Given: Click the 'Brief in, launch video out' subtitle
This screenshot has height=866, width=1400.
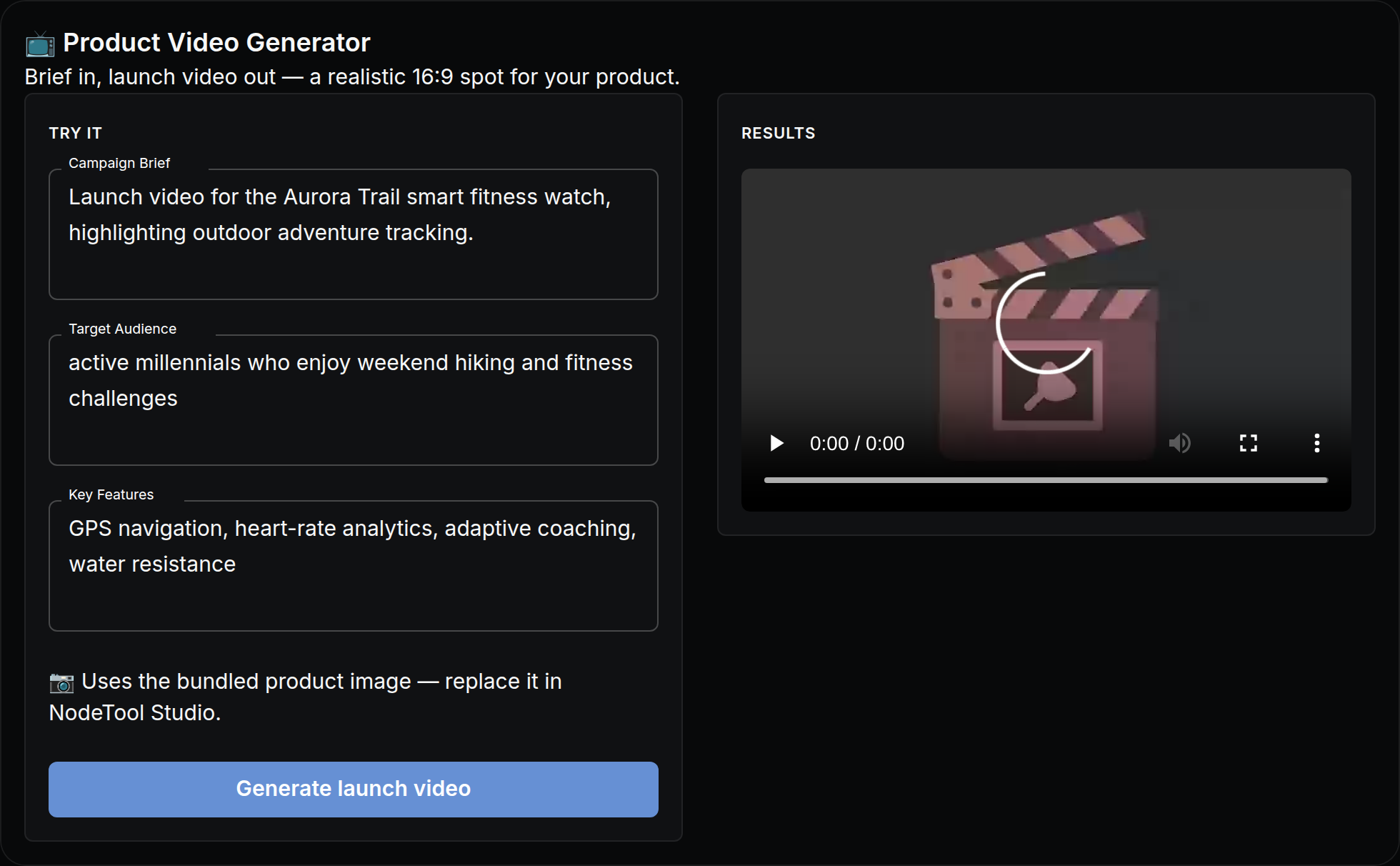Looking at the screenshot, I should 352,76.
